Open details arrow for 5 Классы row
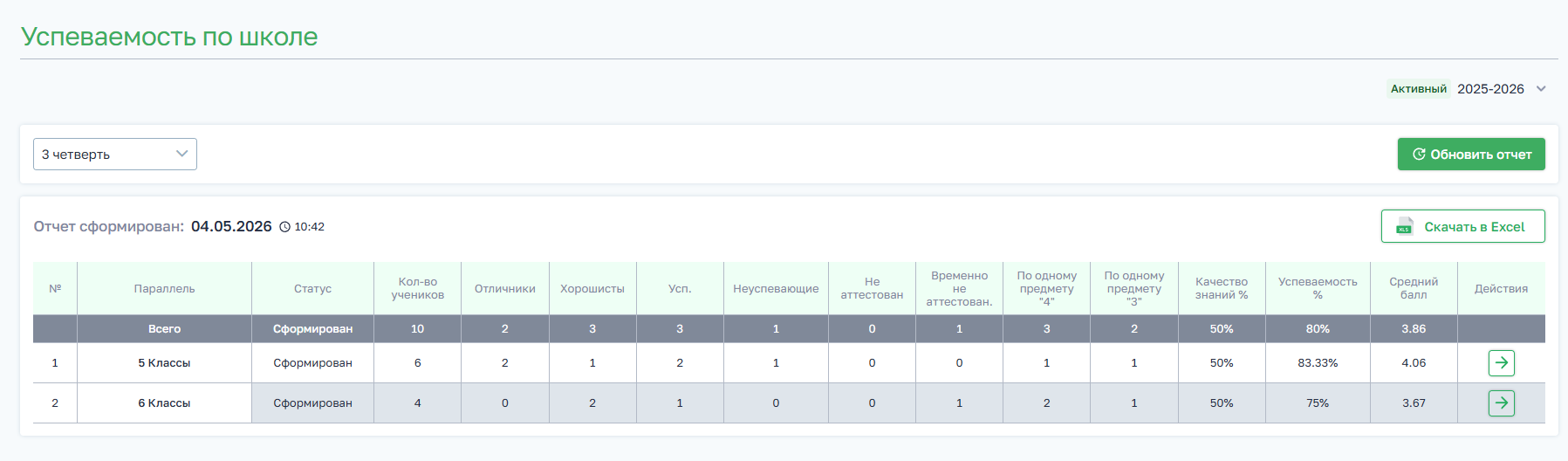 (1501, 362)
